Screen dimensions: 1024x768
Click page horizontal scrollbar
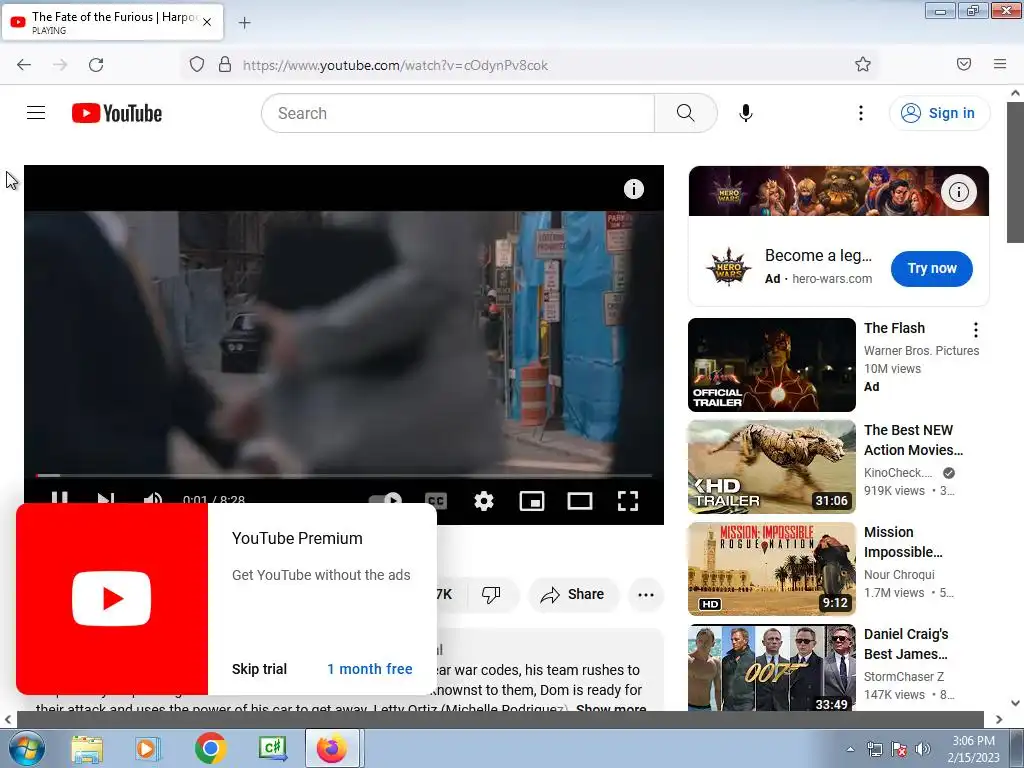[x=500, y=719]
